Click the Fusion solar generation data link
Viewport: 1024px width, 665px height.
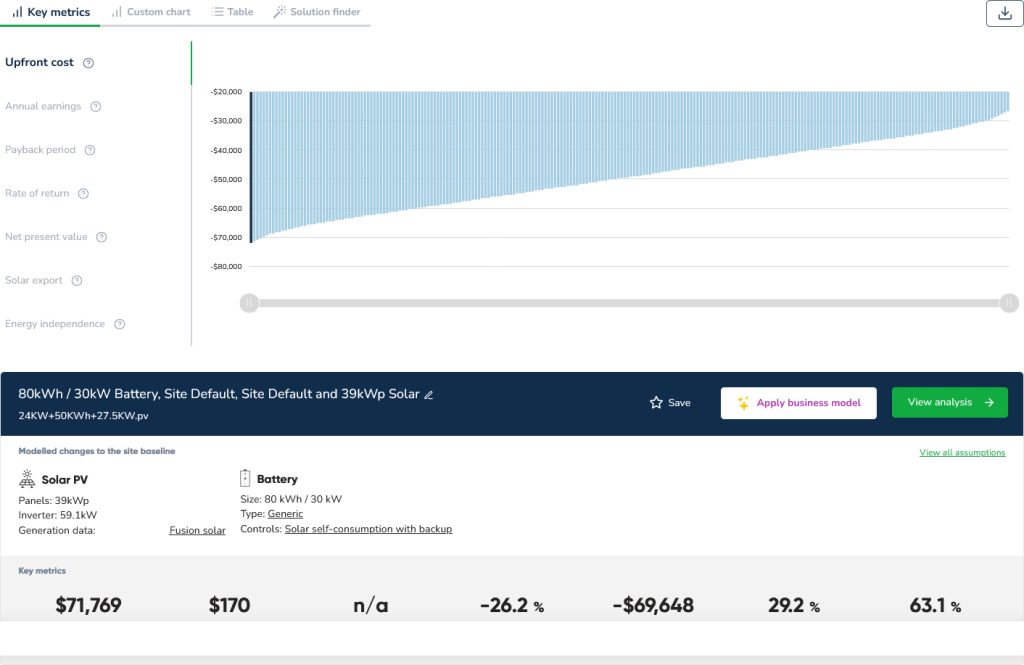pos(197,531)
